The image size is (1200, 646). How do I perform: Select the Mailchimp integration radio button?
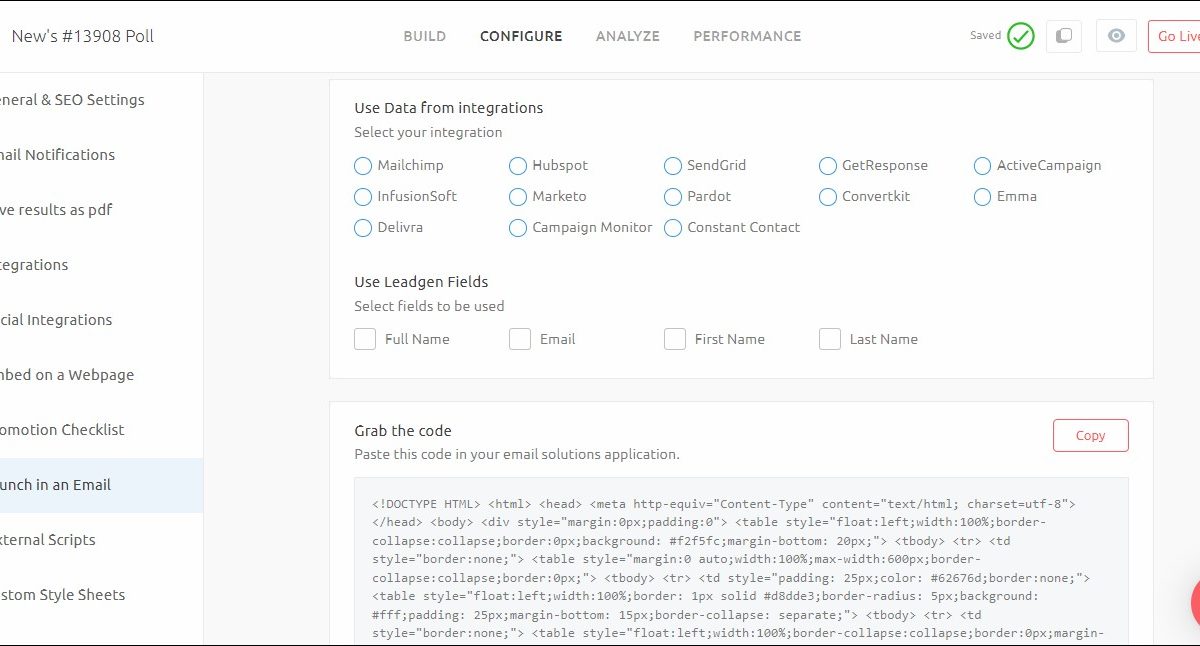coord(363,166)
